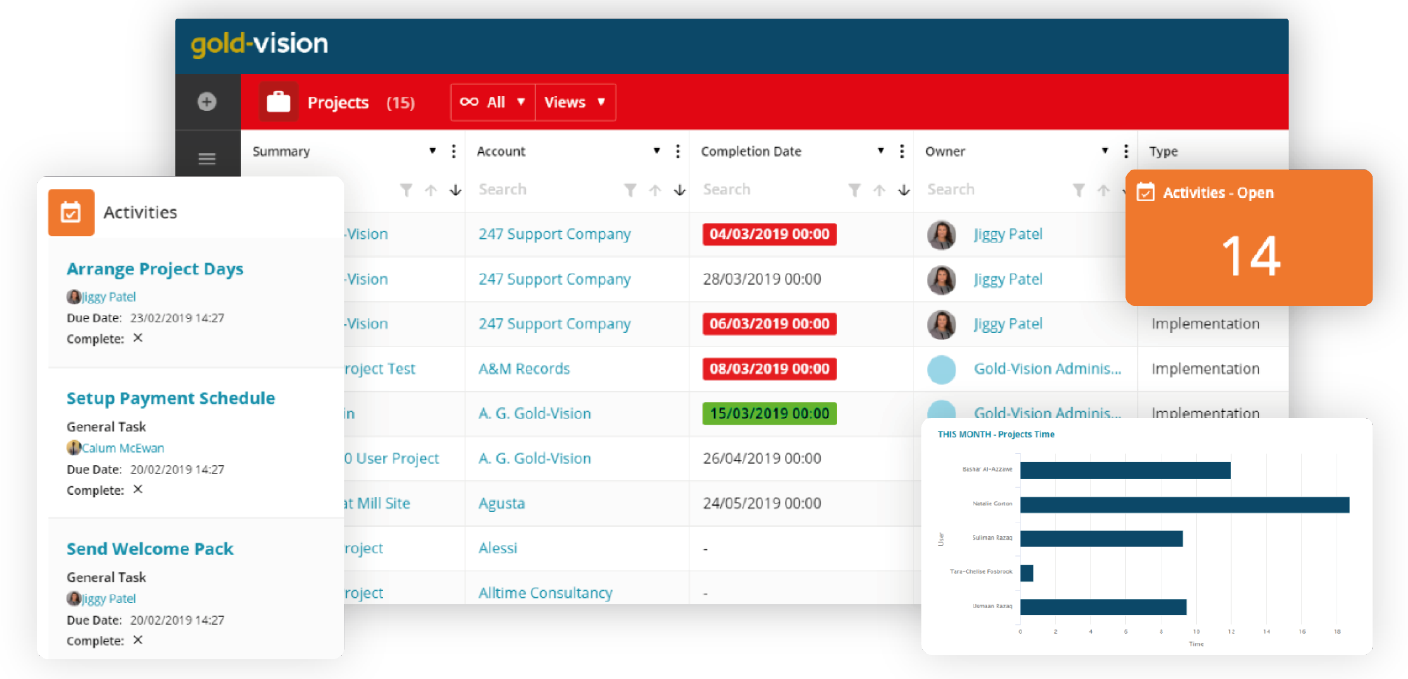
Task: Open the hamburger menu icon in sidebar
Action: click(x=207, y=158)
